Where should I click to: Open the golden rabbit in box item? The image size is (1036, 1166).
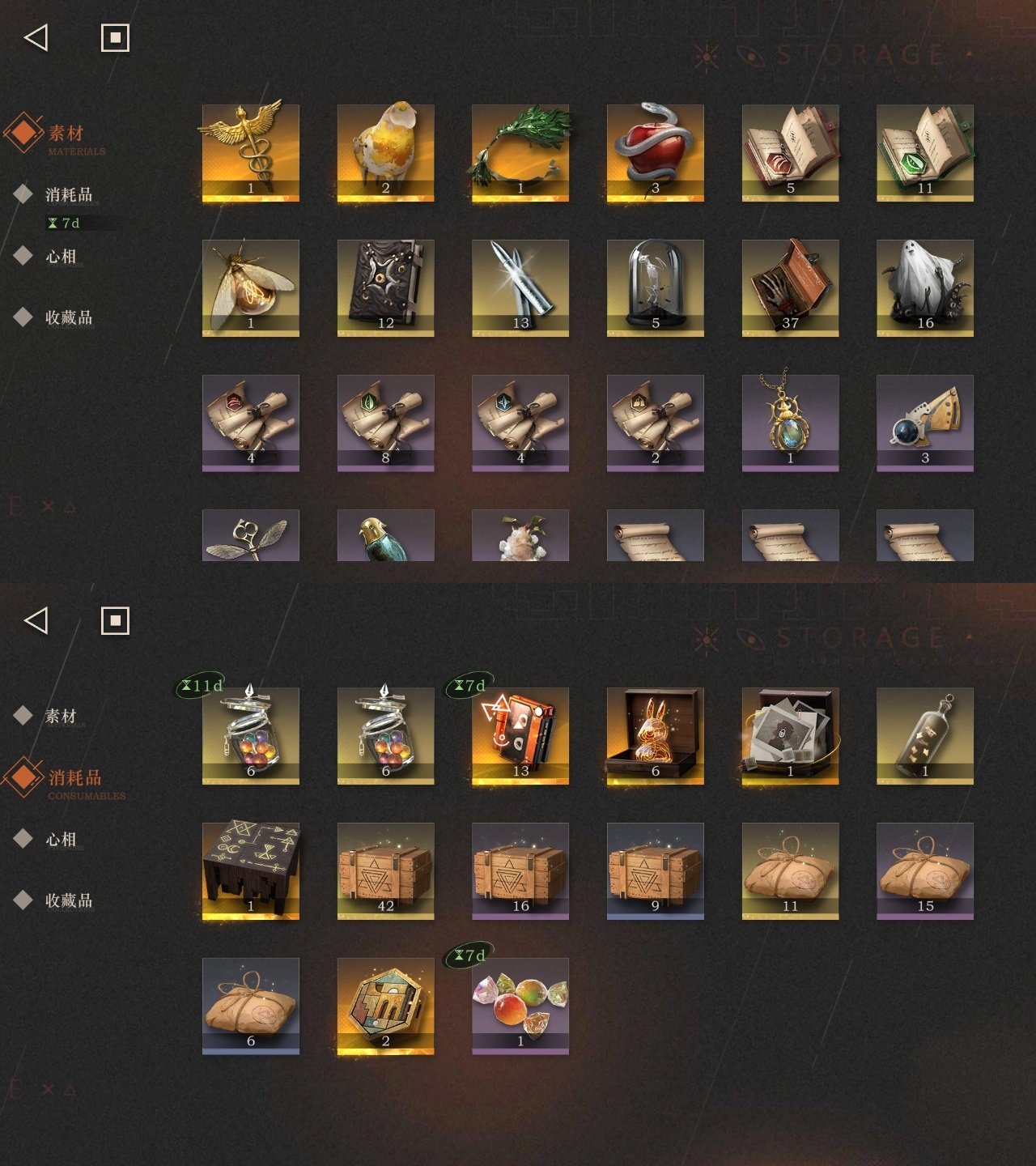click(x=655, y=736)
